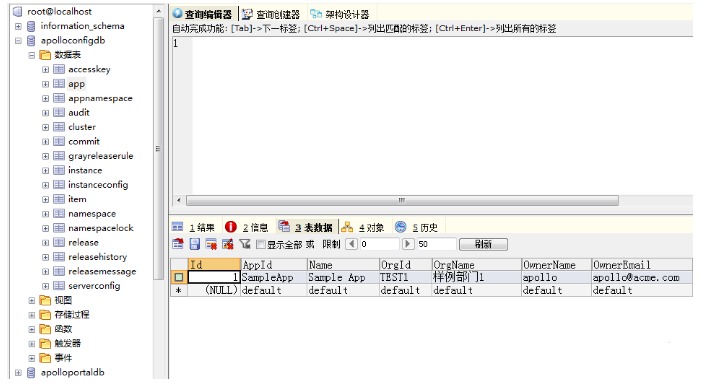
Task: Click the limit offset field showing 0
Action: 380,244
